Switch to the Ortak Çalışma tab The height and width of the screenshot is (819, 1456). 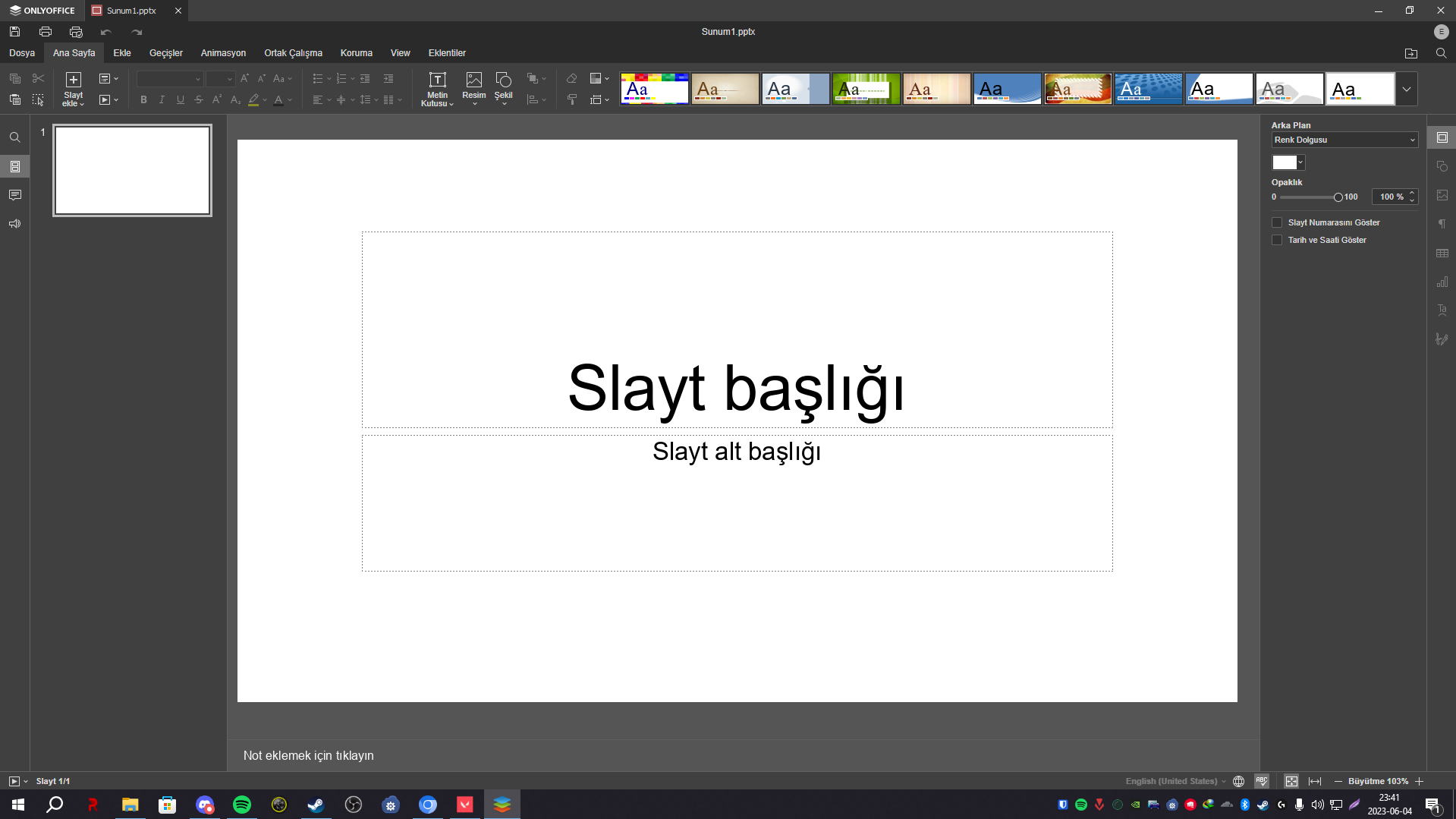point(293,53)
